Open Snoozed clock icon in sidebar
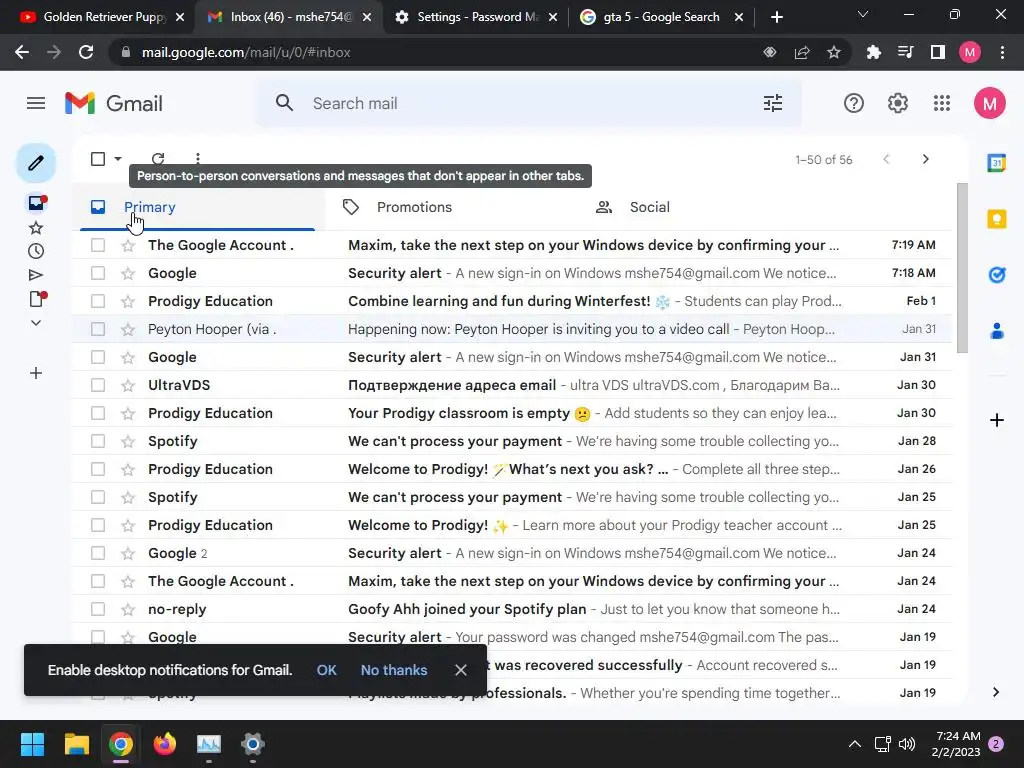This screenshot has width=1024, height=768. pyautogui.click(x=36, y=251)
